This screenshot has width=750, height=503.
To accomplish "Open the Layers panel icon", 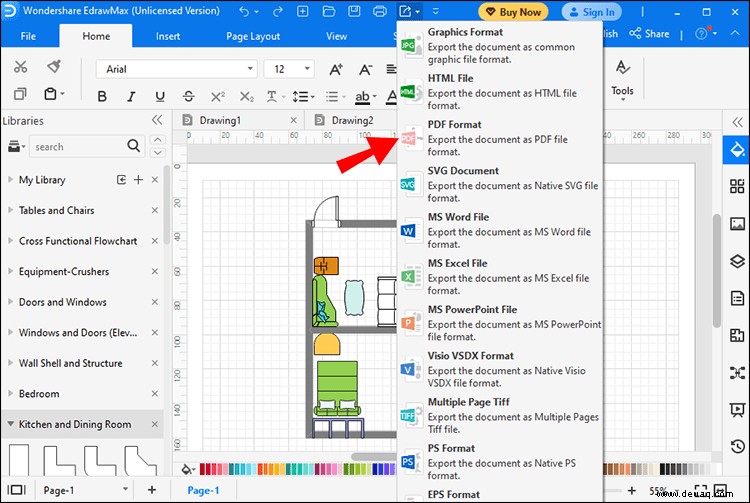I will click(737, 261).
